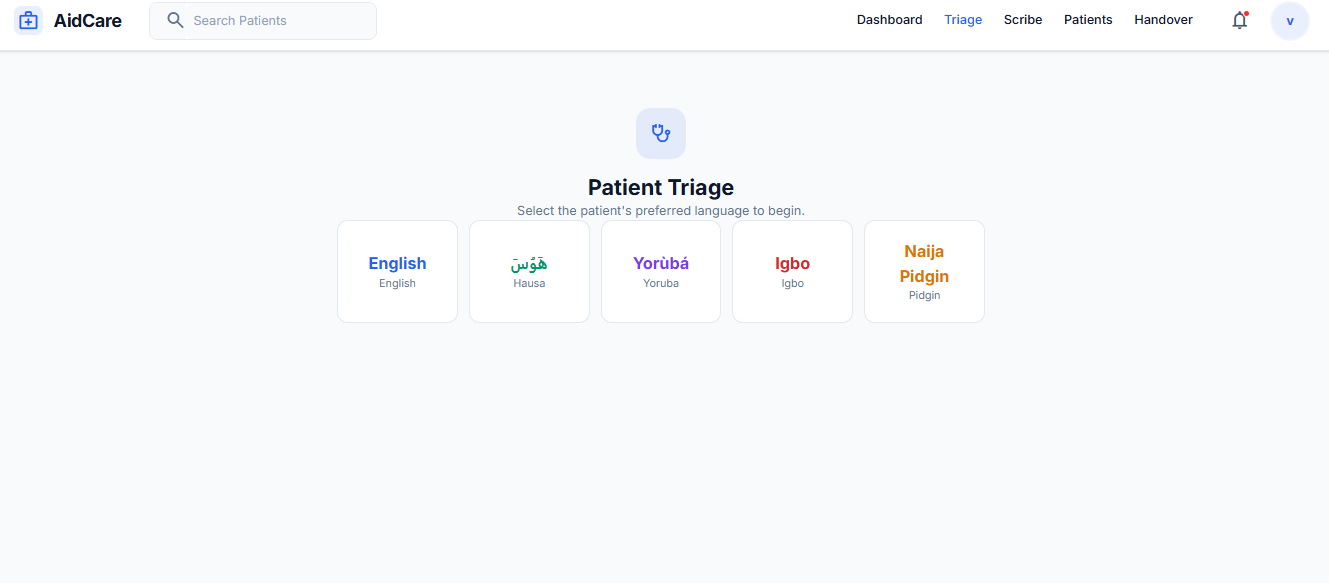Click the "Select the patient's preferred language" subtitle
This screenshot has width=1329, height=583.
click(660, 211)
